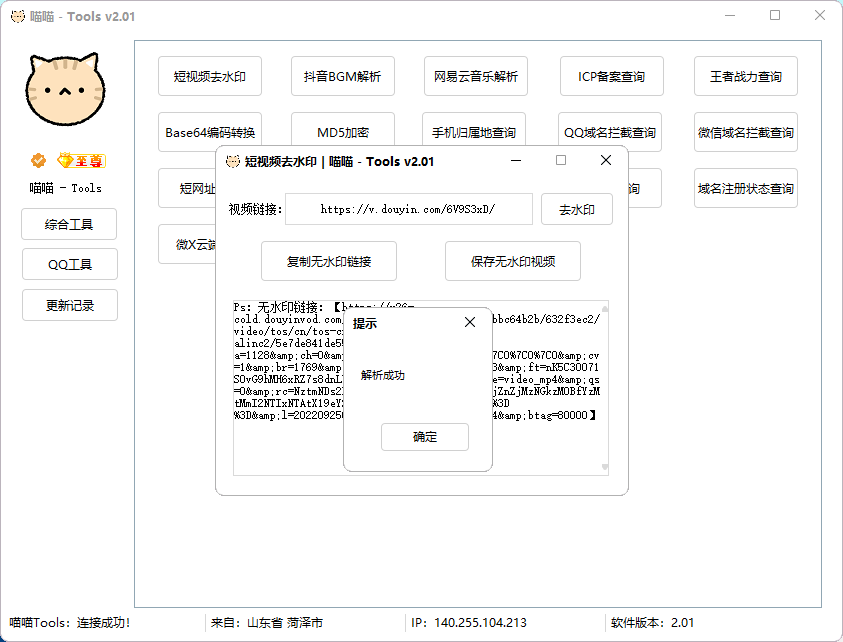
Task: Click the 视频链接: label
Action: point(255,209)
